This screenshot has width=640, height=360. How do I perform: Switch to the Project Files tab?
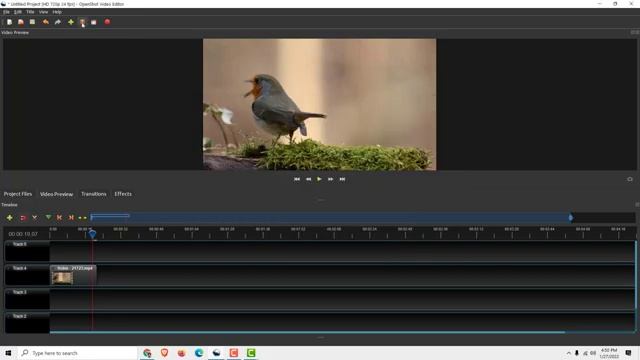pos(18,194)
